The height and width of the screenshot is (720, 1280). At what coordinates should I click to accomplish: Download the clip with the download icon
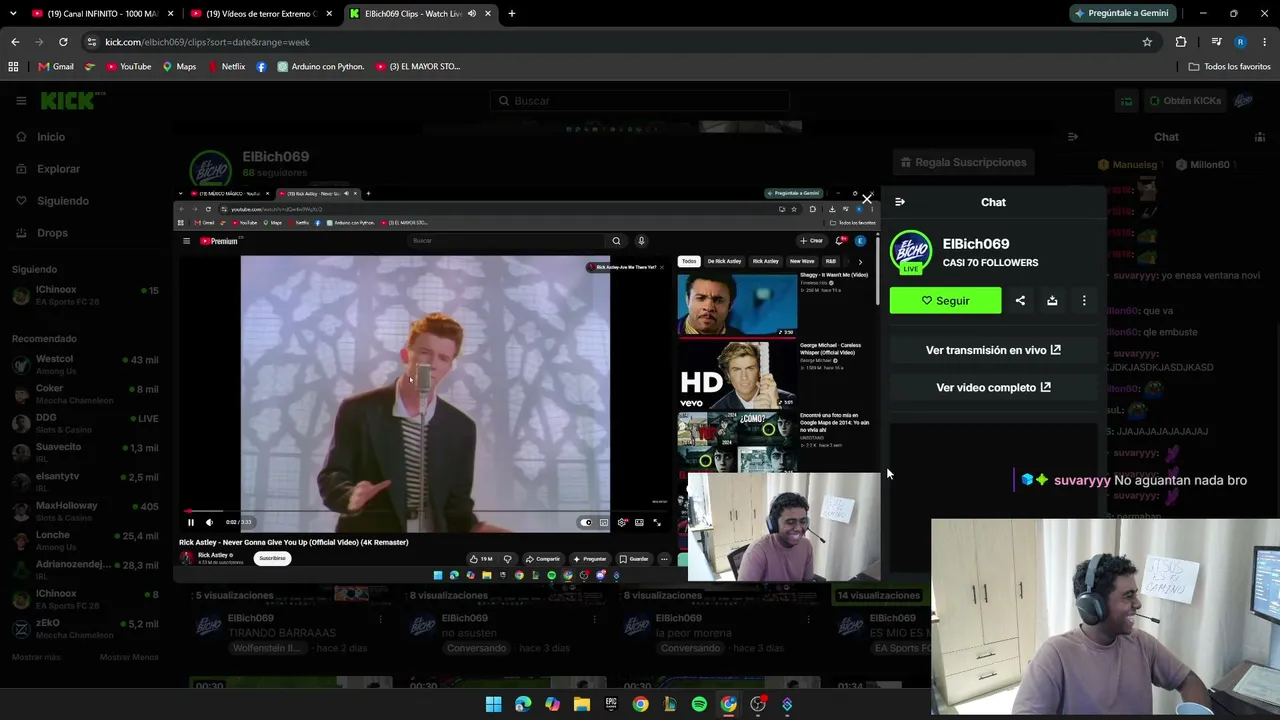(1052, 301)
